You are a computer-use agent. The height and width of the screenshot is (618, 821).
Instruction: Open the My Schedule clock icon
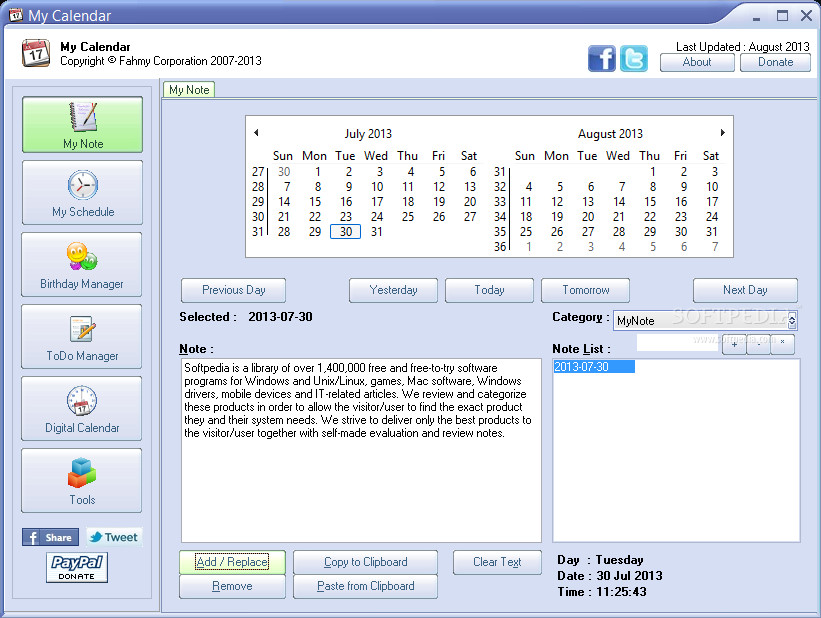pos(83,185)
